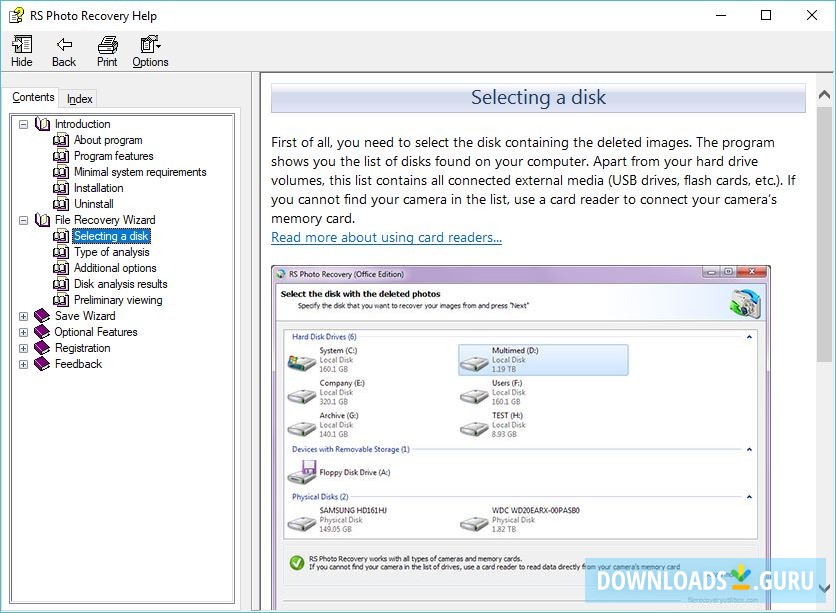The height and width of the screenshot is (613, 836).
Task: Click the Introduction open book icon
Action: point(42,124)
